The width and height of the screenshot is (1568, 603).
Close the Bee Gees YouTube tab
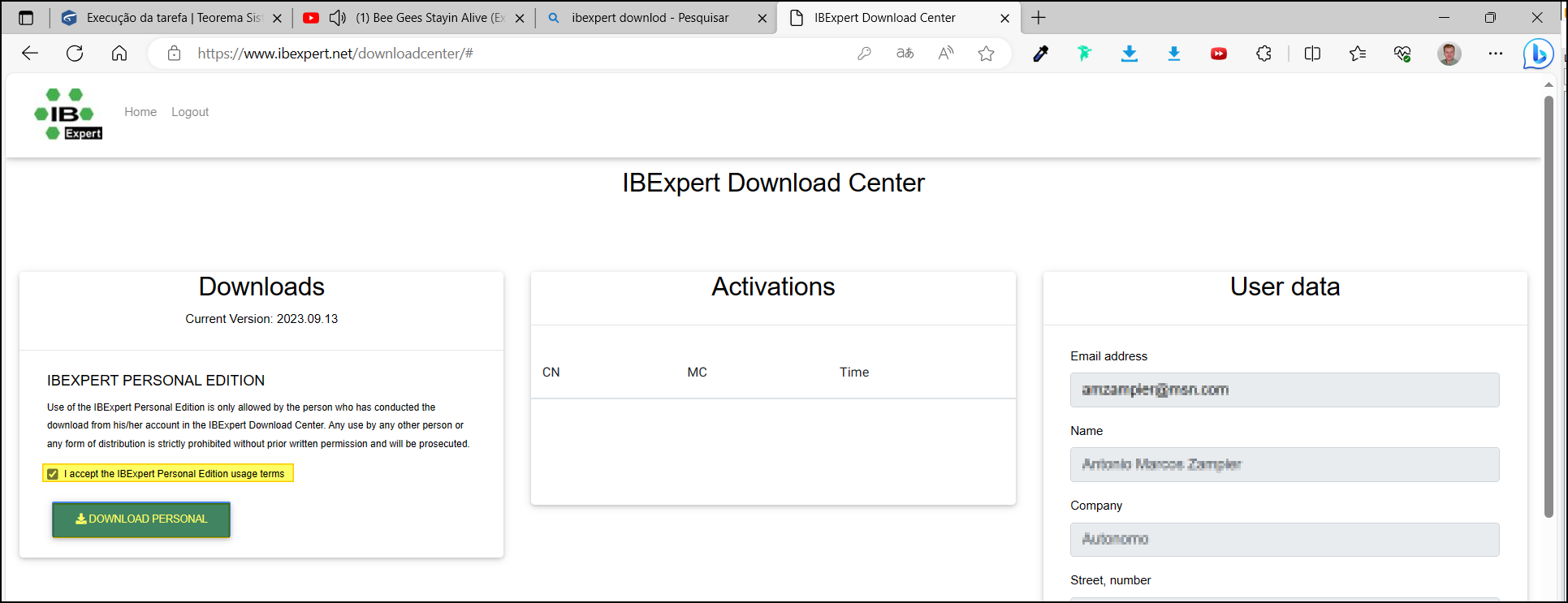pos(520,18)
